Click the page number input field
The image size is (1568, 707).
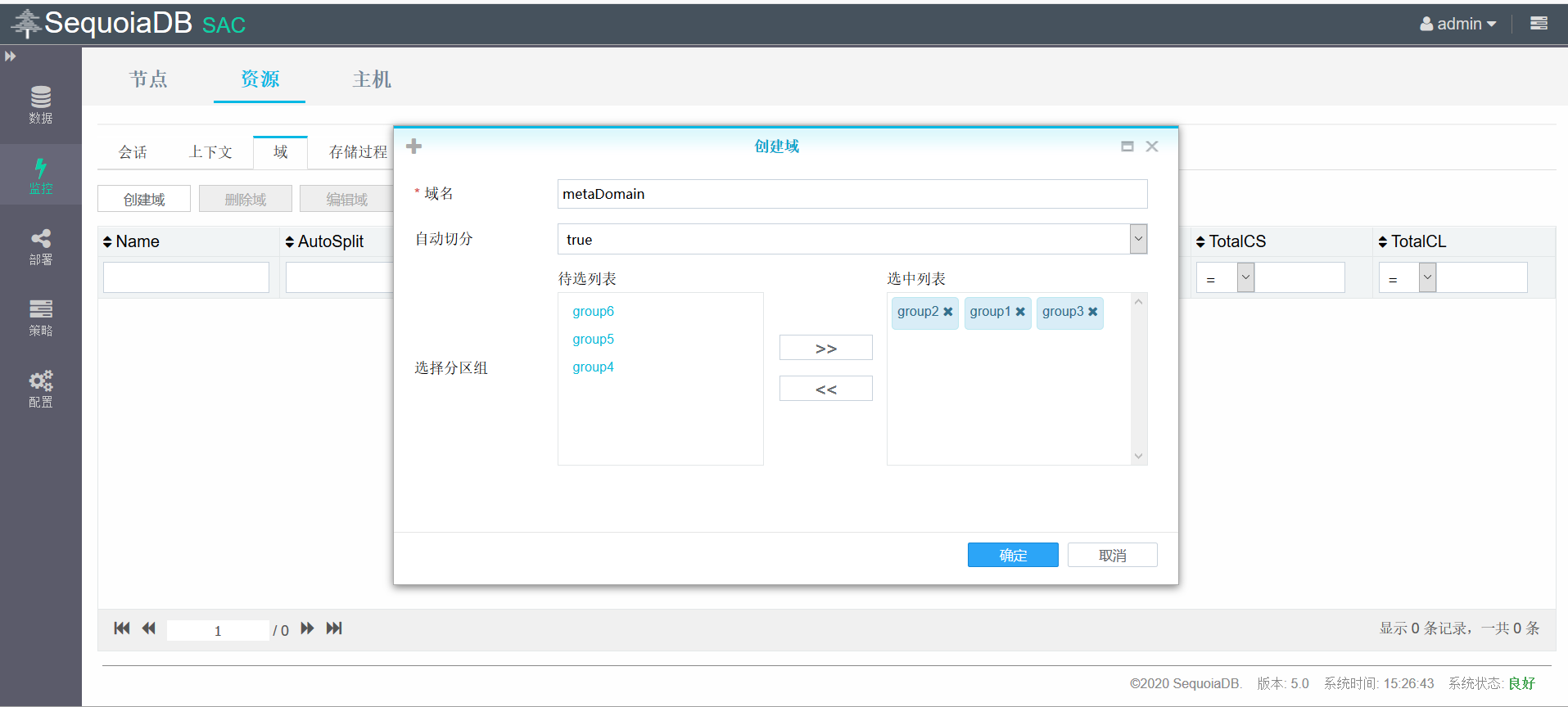(218, 630)
